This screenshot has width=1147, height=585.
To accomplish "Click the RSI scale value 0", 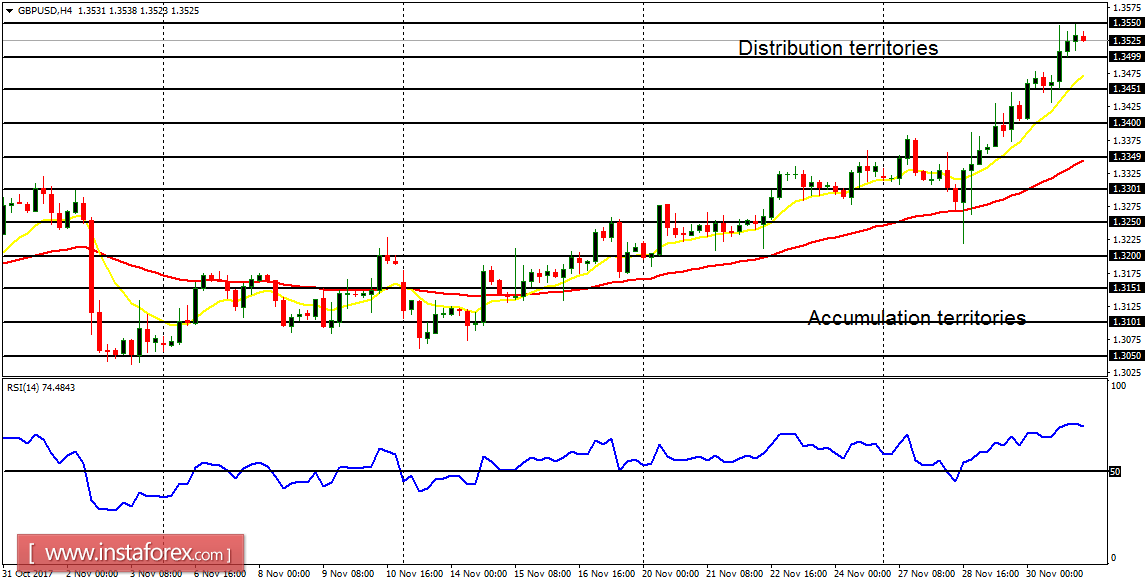I will pos(1114,558).
